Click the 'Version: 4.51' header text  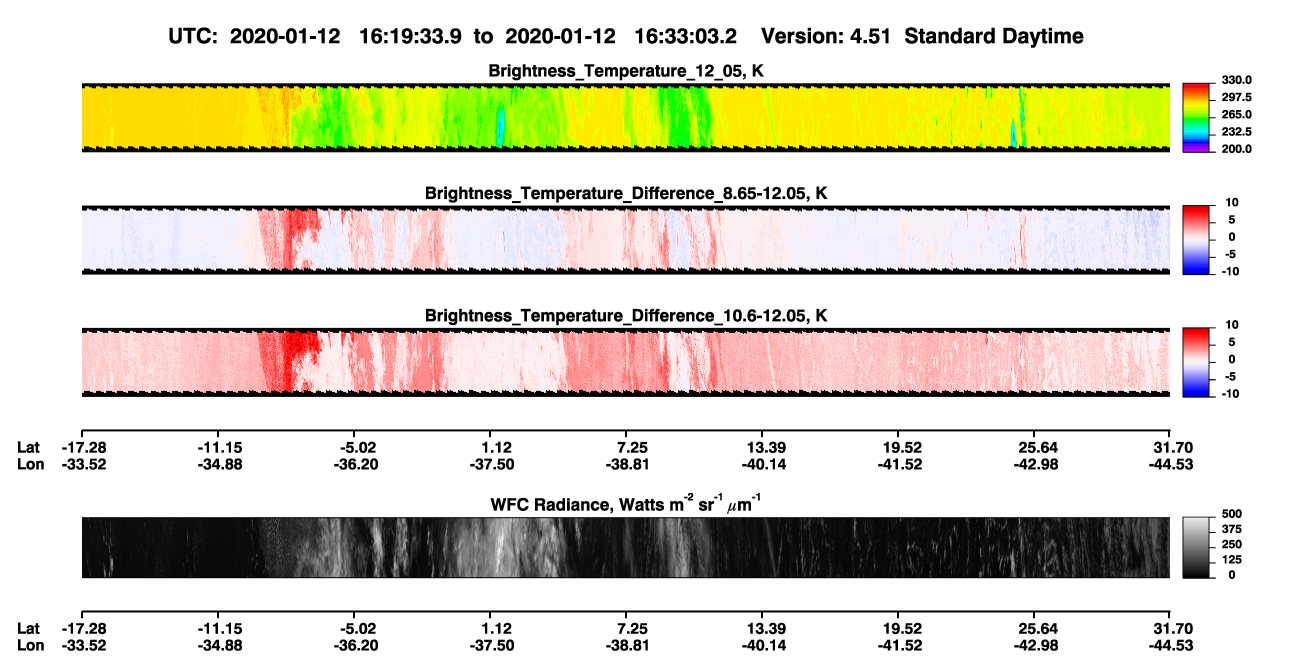pos(826,37)
